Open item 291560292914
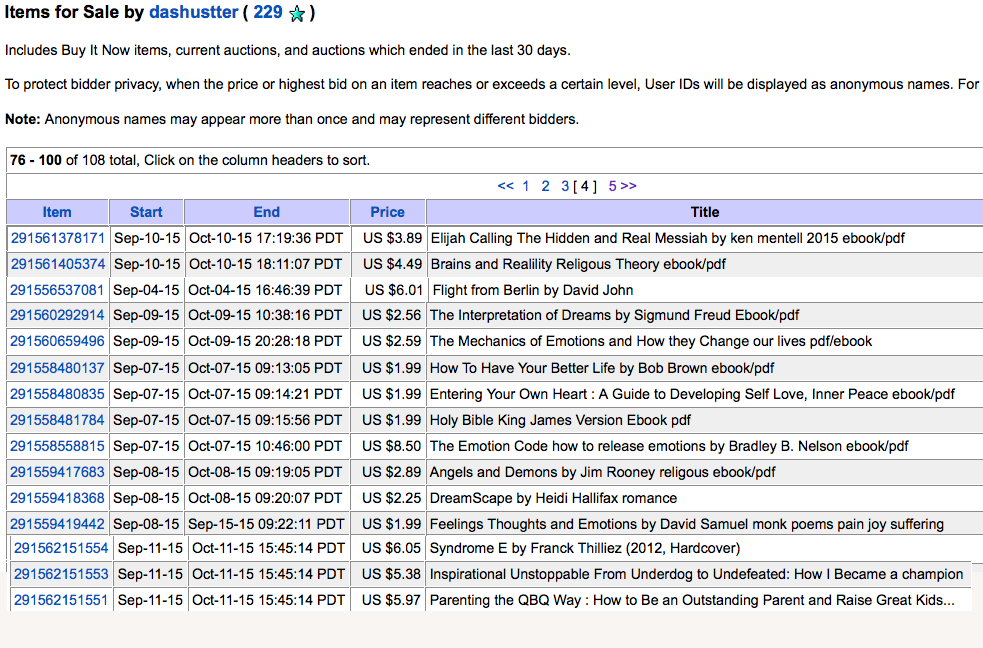This screenshot has width=983, height=648. point(57,315)
